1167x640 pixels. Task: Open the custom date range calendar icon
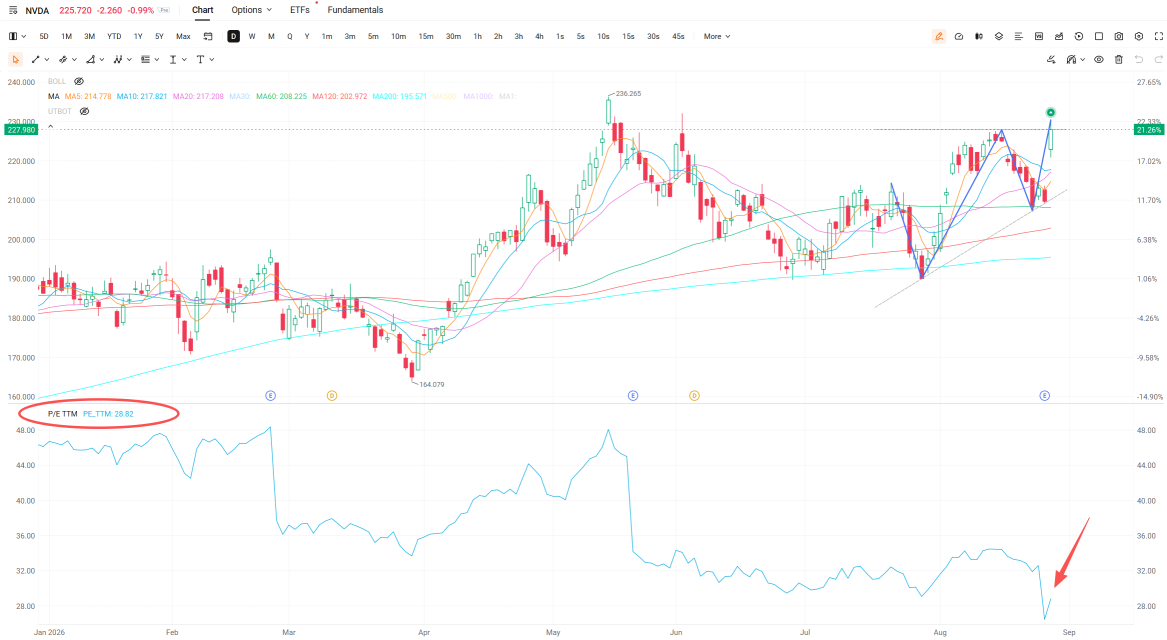pos(208,36)
